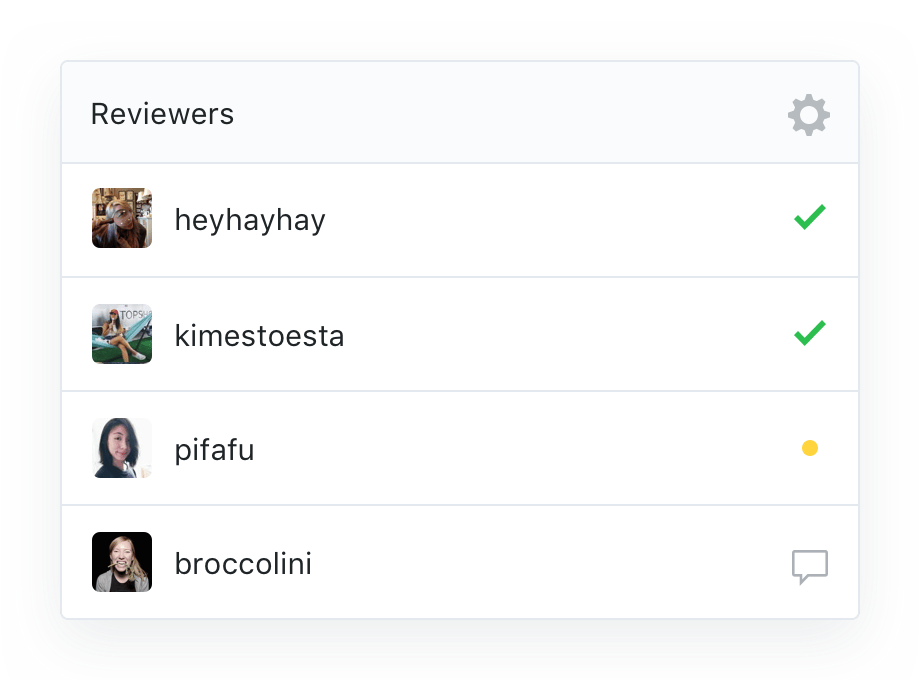
Task: Click heyhayhay's profile avatar
Action: click(x=121, y=218)
